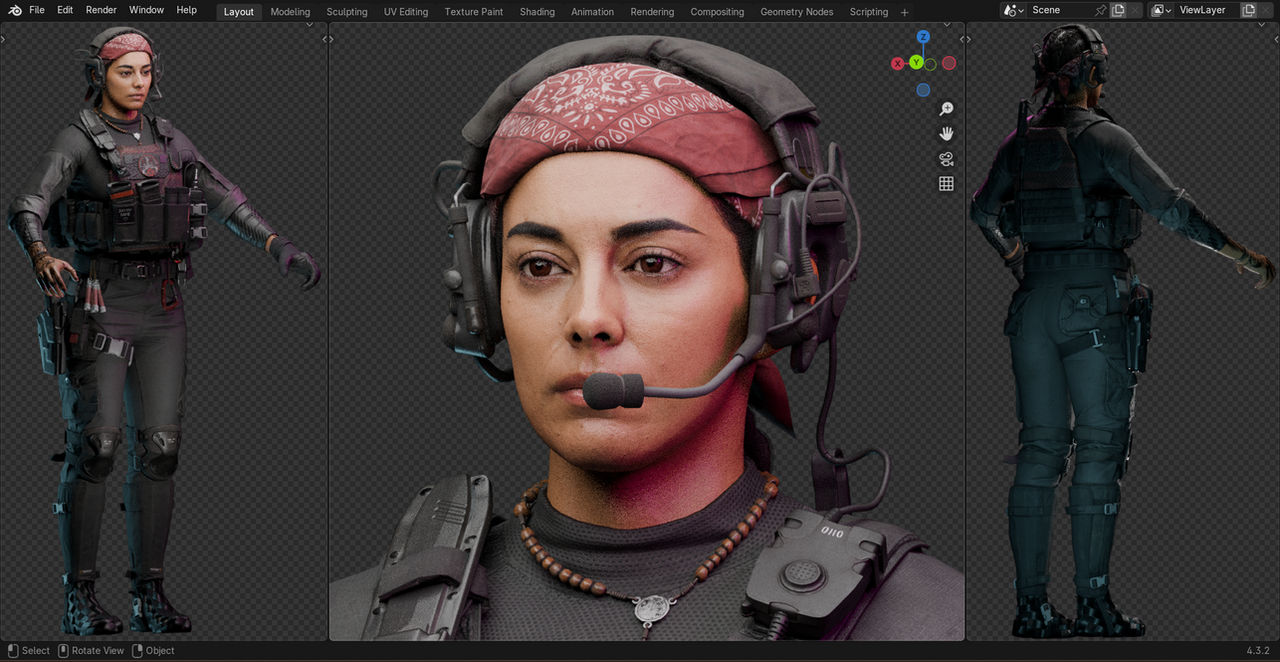Click the 4.3.2 version text
The image size is (1280, 662).
point(1258,651)
